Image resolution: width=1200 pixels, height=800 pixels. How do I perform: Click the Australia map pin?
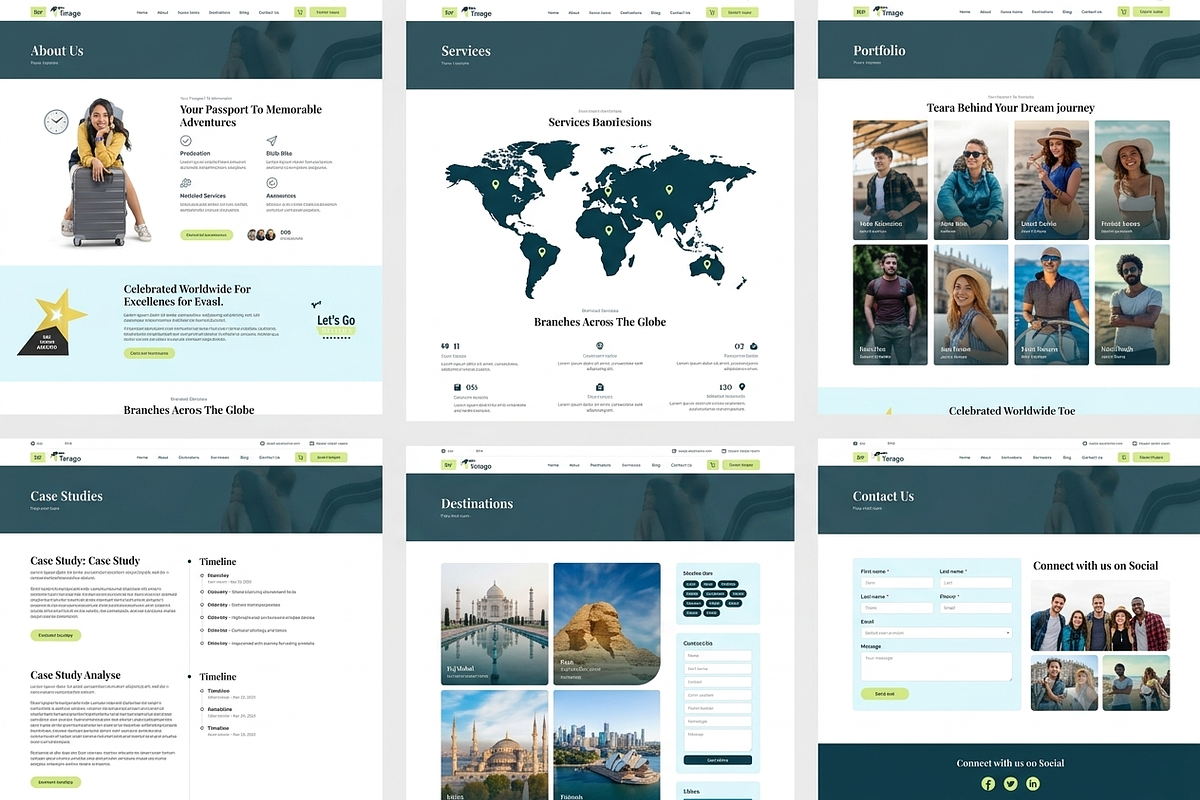tap(707, 264)
